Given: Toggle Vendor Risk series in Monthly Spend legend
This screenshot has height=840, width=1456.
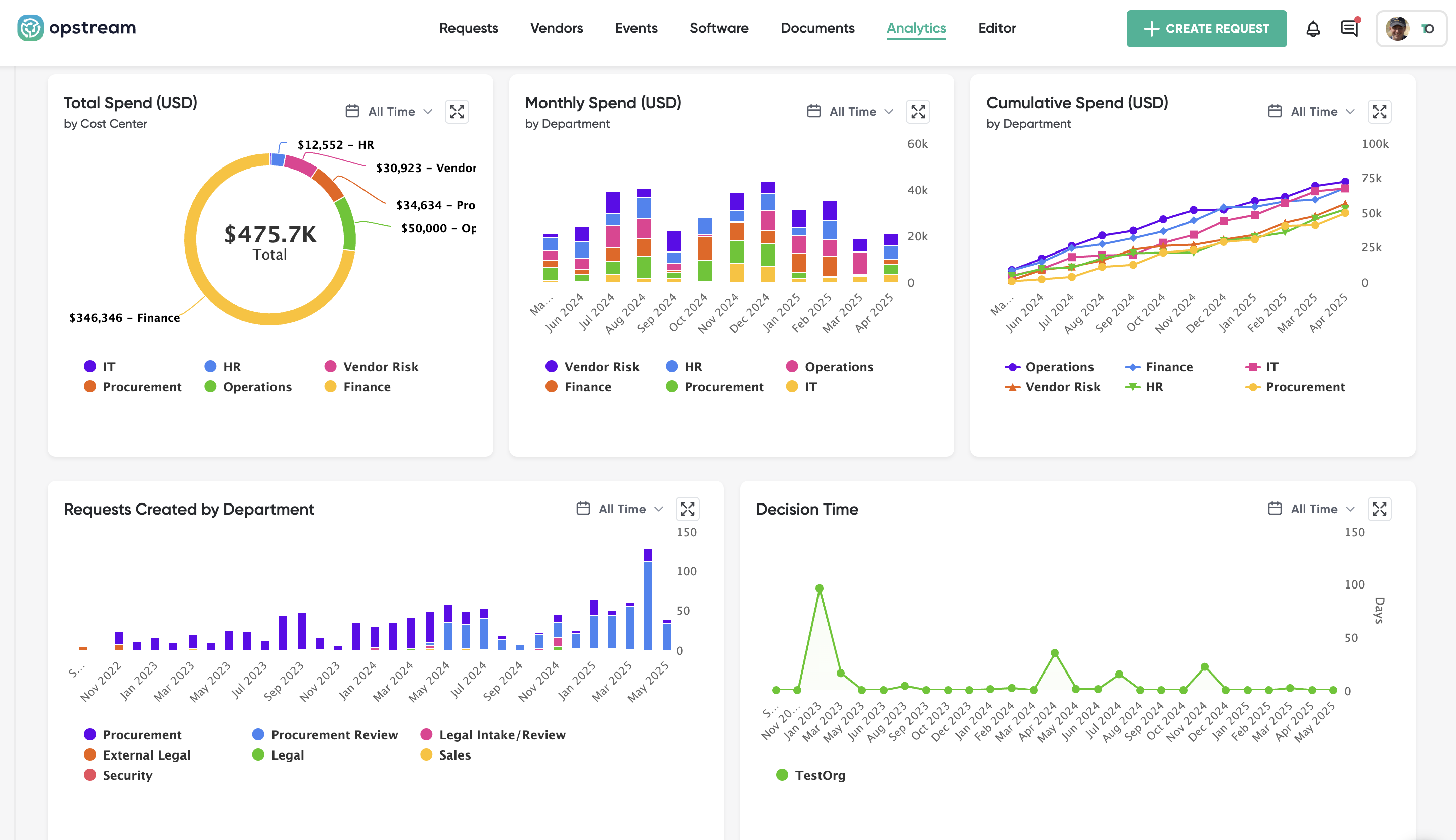Looking at the screenshot, I should (601, 367).
